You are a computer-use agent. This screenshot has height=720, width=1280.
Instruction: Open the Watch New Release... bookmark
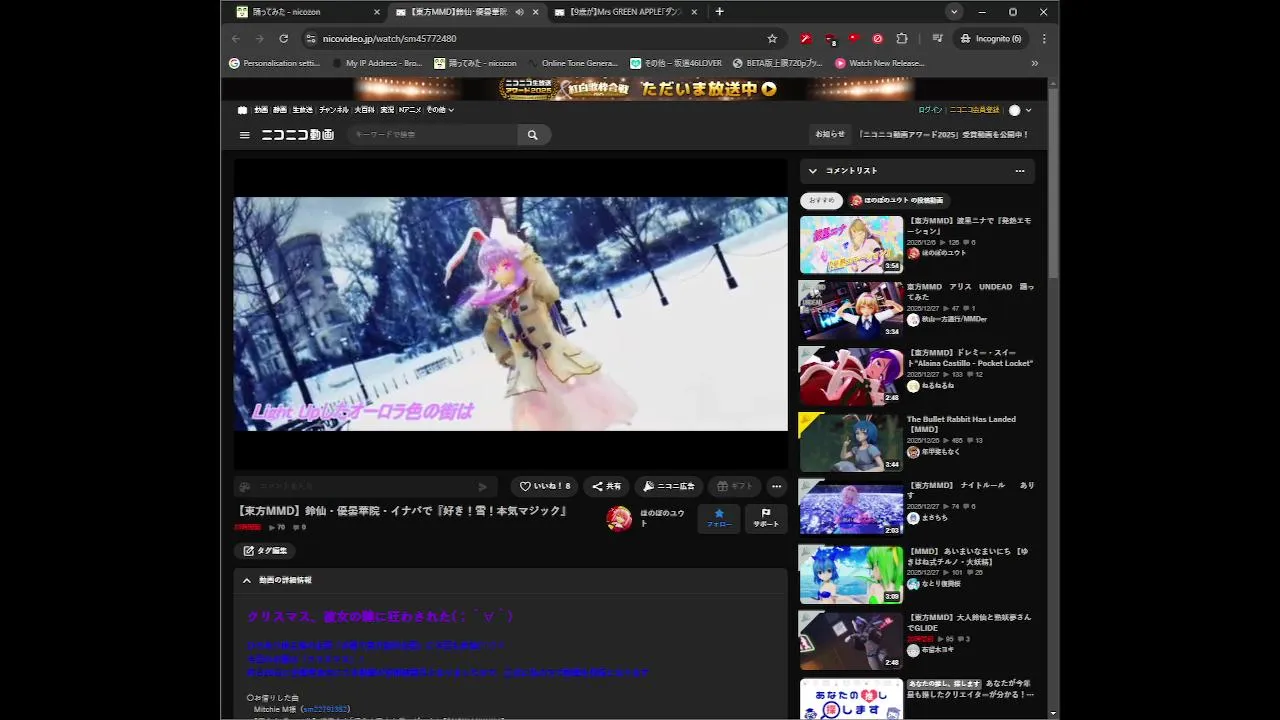(879, 63)
